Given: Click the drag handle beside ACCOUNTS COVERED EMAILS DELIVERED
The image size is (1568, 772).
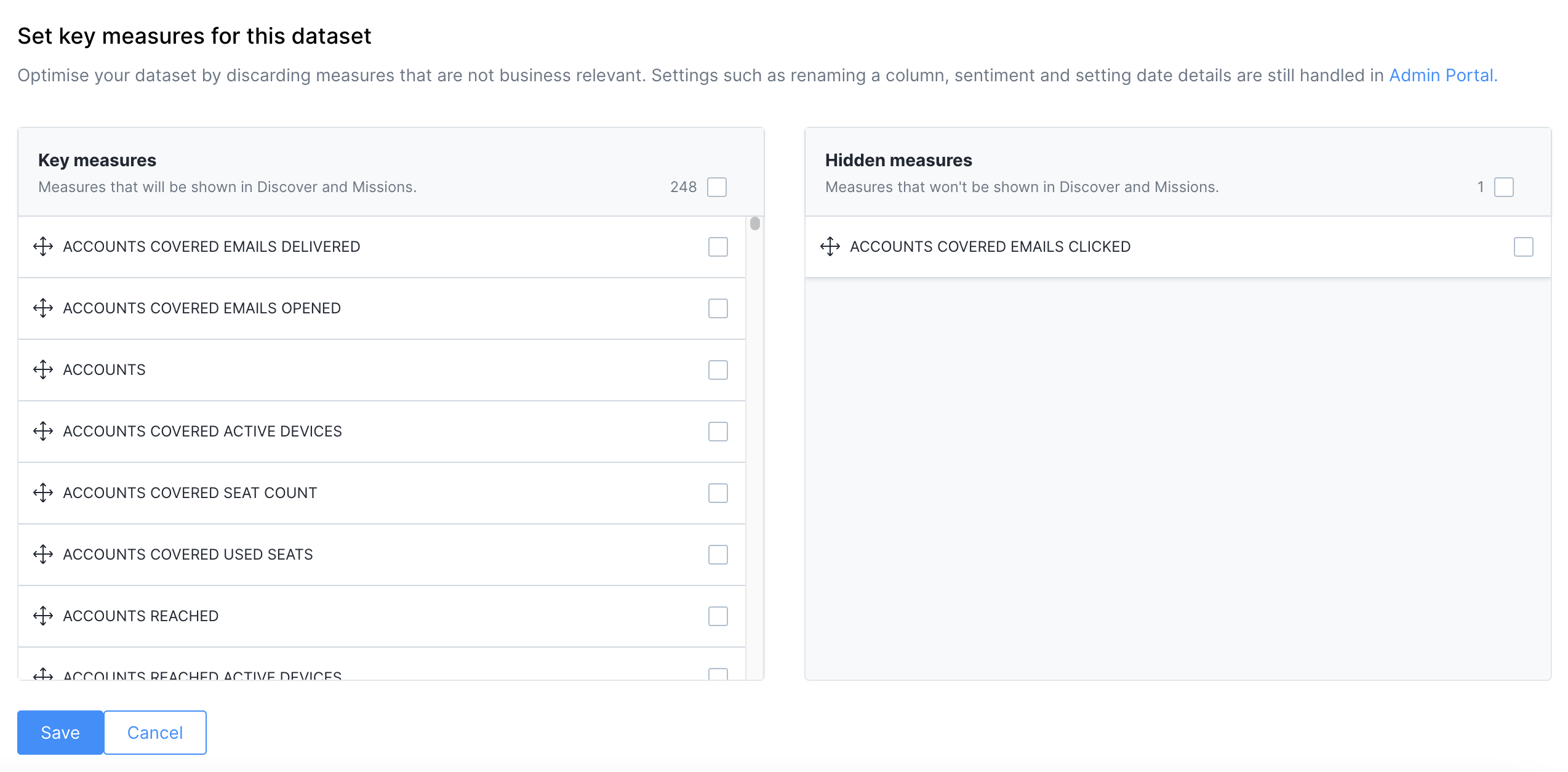Looking at the screenshot, I should click(43, 247).
